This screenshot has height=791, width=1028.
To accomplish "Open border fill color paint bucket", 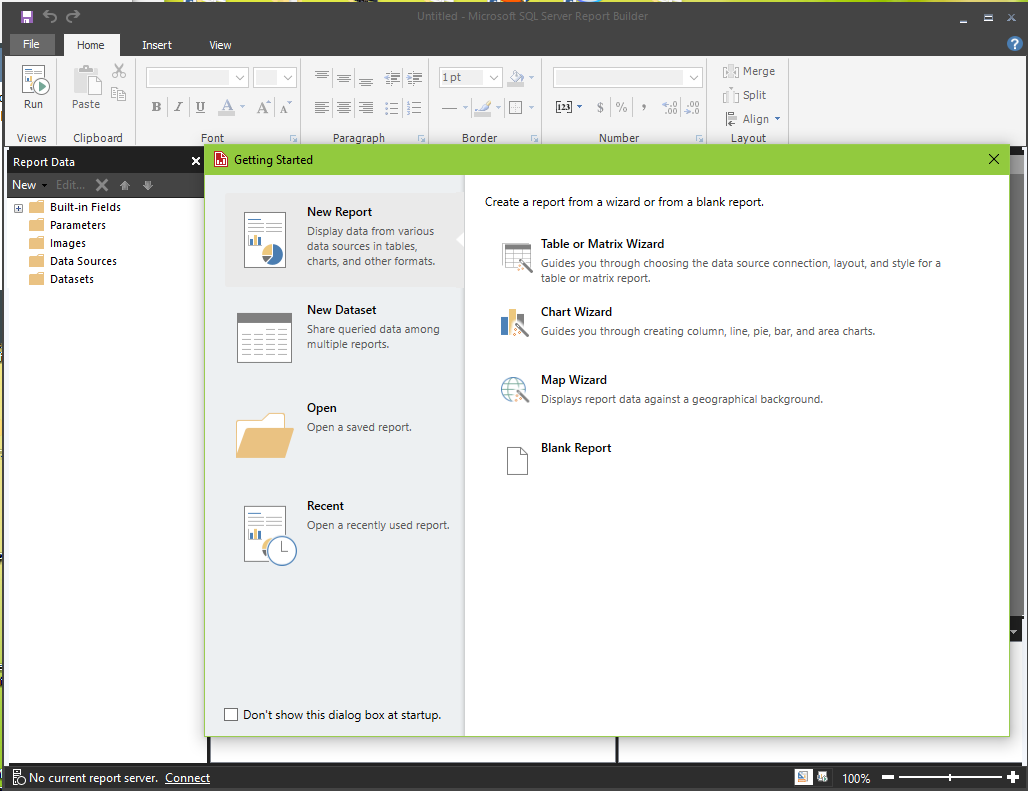I will pos(517,77).
